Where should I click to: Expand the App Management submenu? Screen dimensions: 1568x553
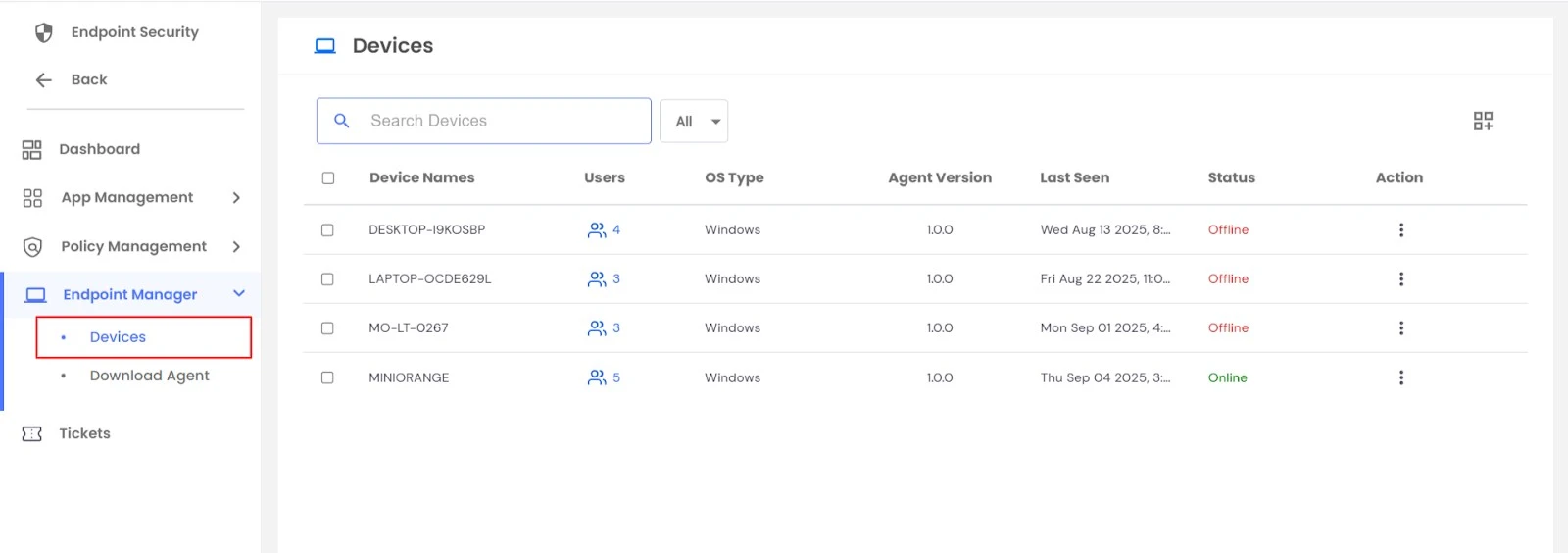[236, 198]
